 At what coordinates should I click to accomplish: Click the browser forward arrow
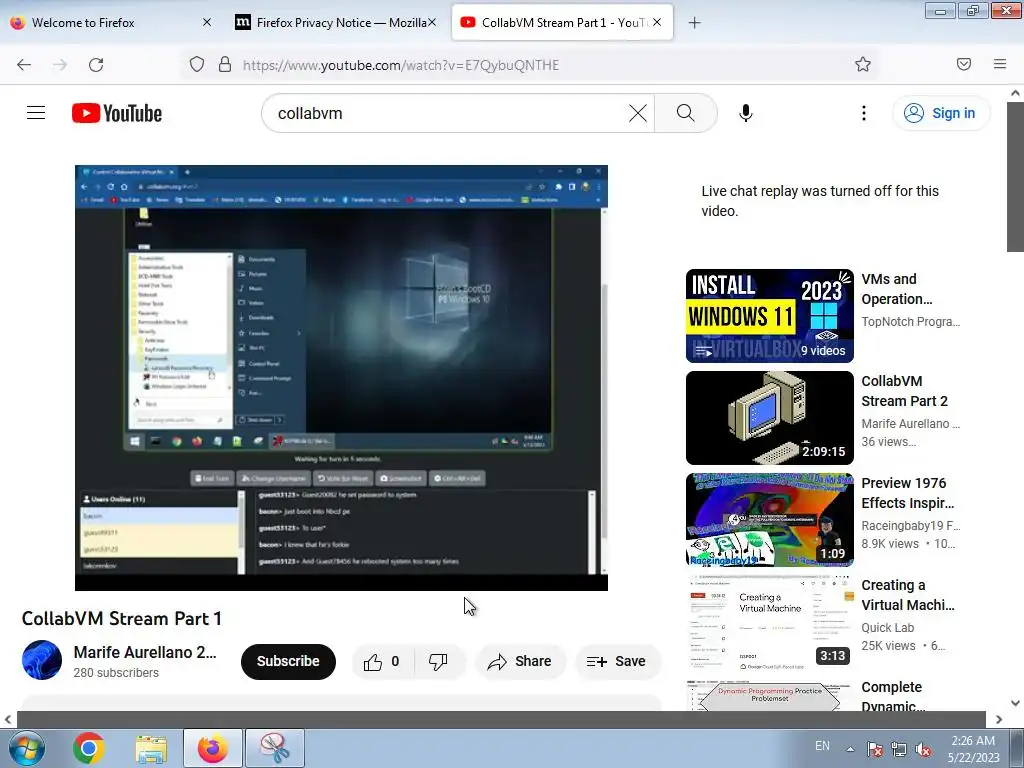click(x=60, y=65)
